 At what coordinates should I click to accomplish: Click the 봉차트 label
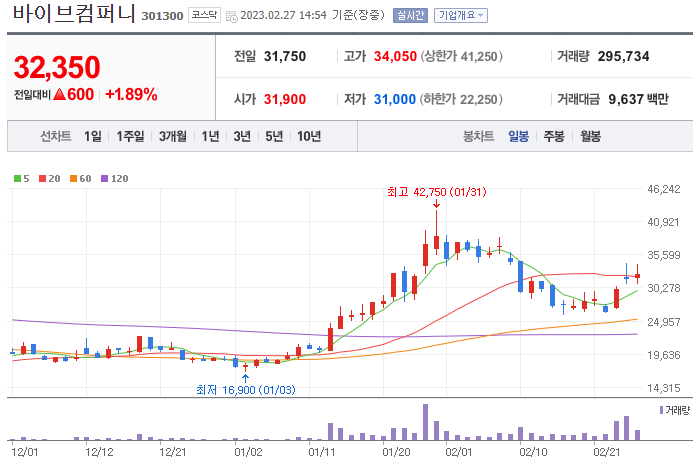(x=478, y=136)
